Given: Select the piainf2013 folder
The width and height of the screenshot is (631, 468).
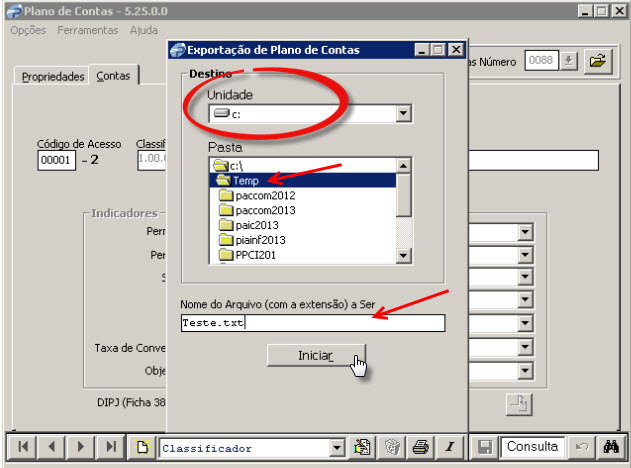Looking at the screenshot, I should tap(303, 240).
